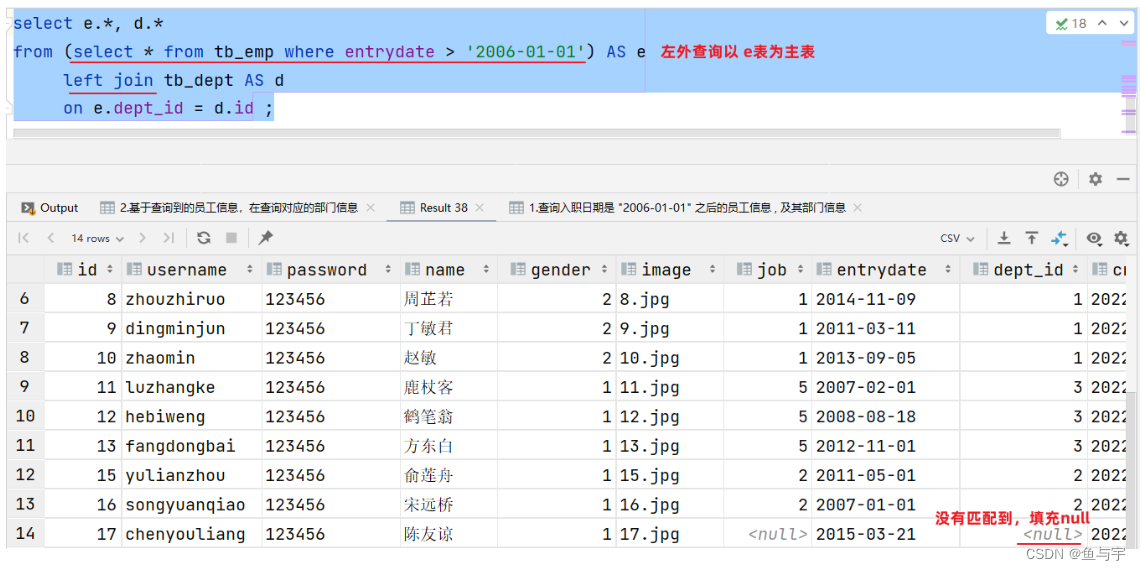Image resolution: width=1141 pixels, height=570 pixels.
Task: Click the editor horizontal scrollbar
Action: (536, 133)
